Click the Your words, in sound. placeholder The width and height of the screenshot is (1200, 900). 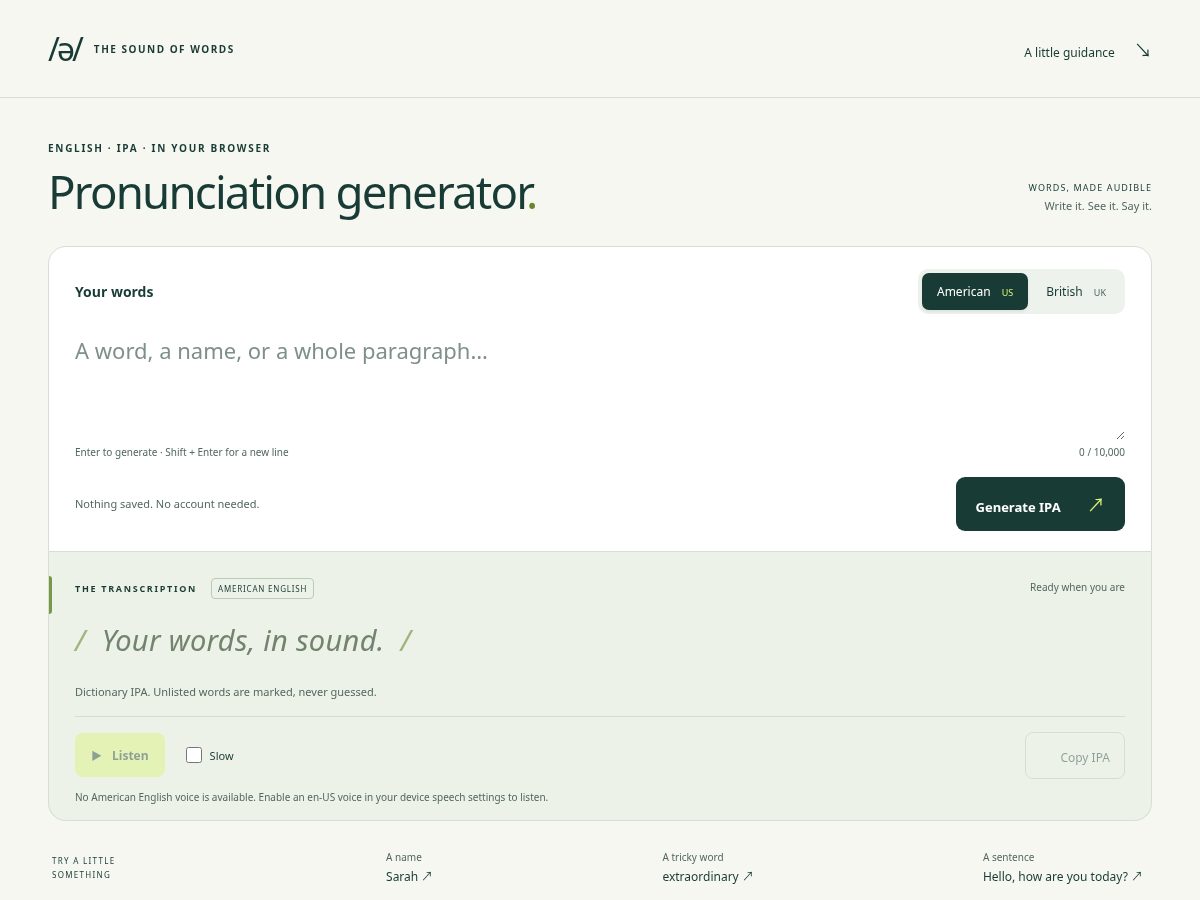coord(243,640)
